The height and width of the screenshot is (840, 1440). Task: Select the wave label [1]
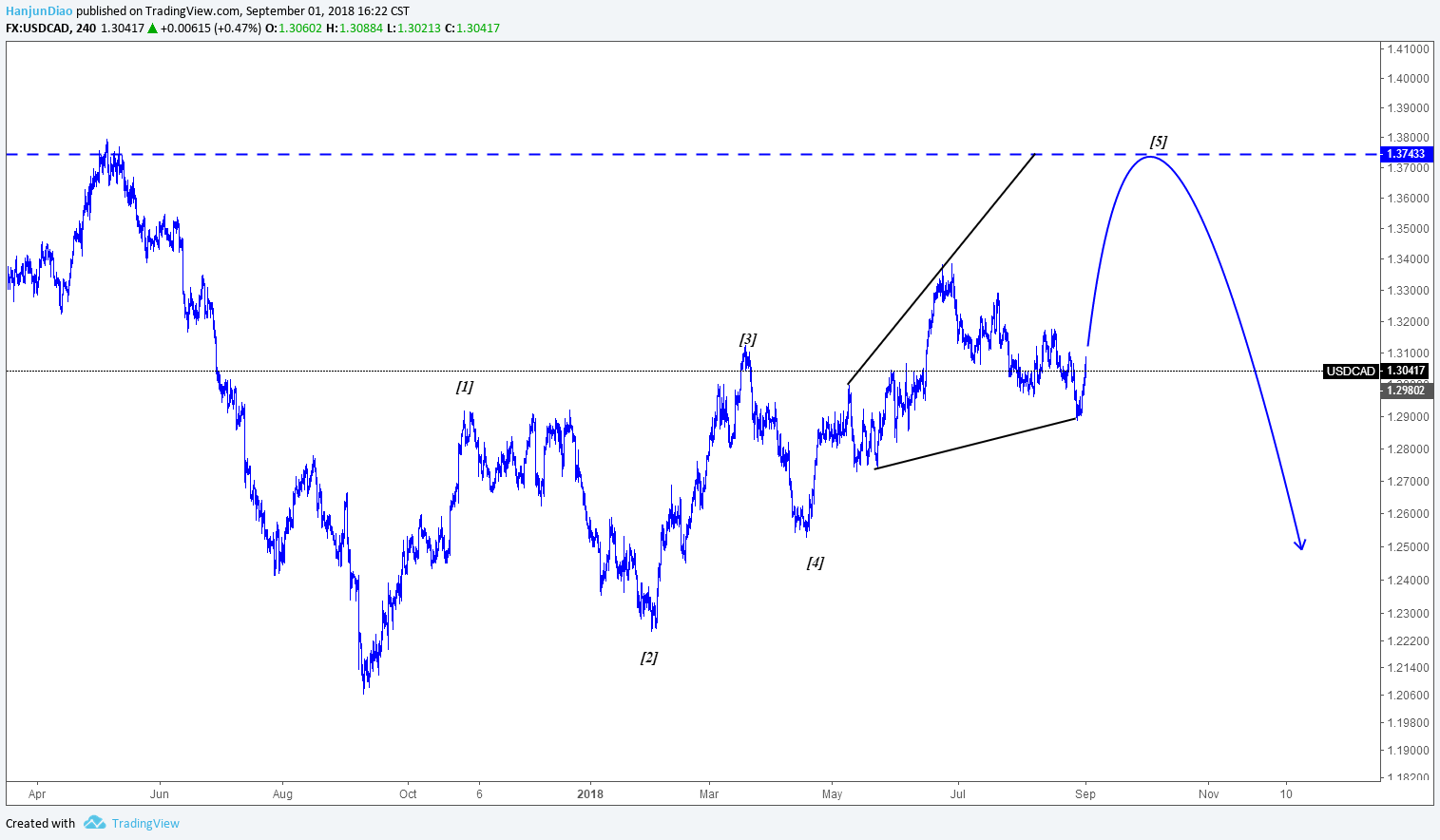[x=464, y=387]
